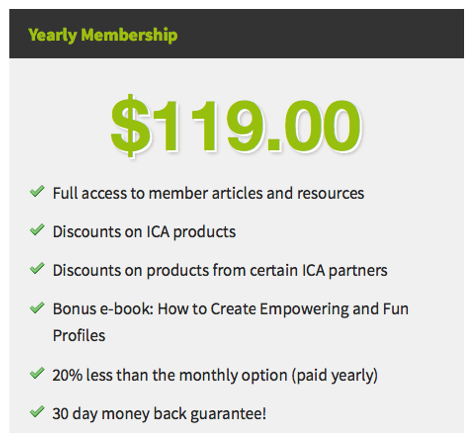Click checkmark next to 20% less item
This screenshot has height=444, width=476.
click(x=37, y=373)
